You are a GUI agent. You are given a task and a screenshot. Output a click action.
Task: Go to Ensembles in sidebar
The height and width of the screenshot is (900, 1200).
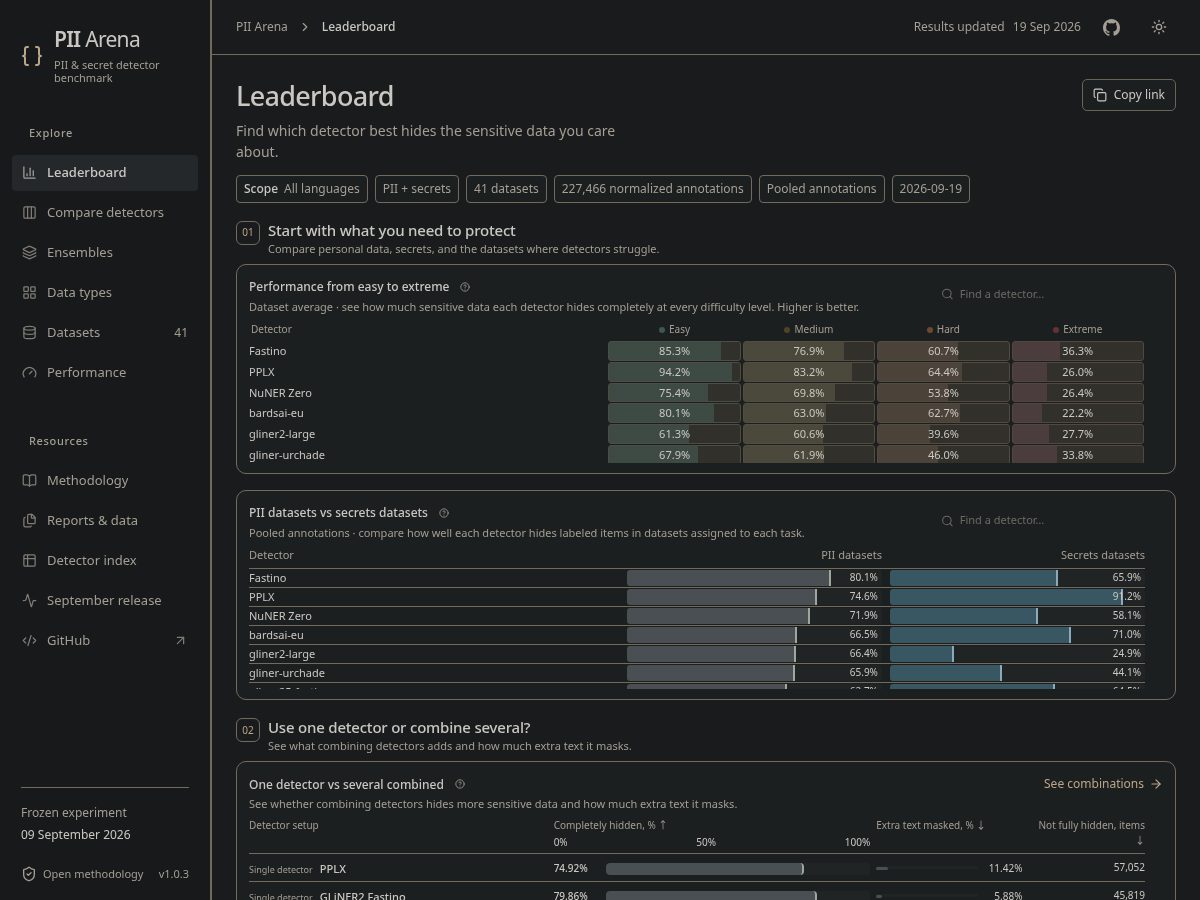coord(105,252)
